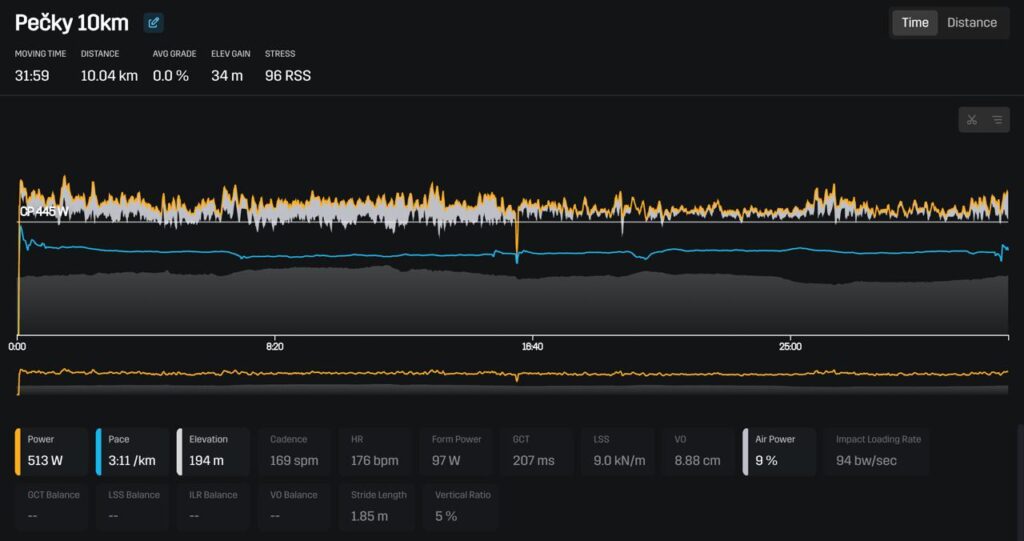Enable the Cadence metric tile
Screen dimensions: 1024x541
tap(294, 451)
